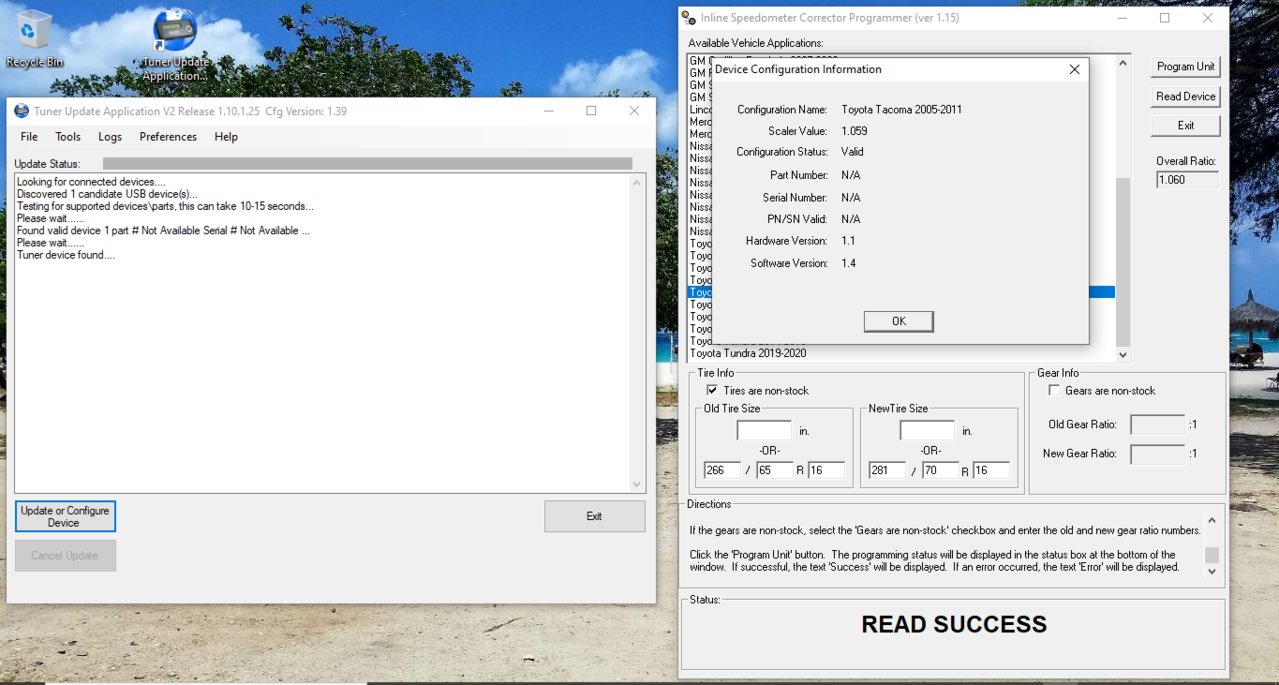Click the Update or Configure Device button
The image size is (1279, 685).
pos(65,516)
